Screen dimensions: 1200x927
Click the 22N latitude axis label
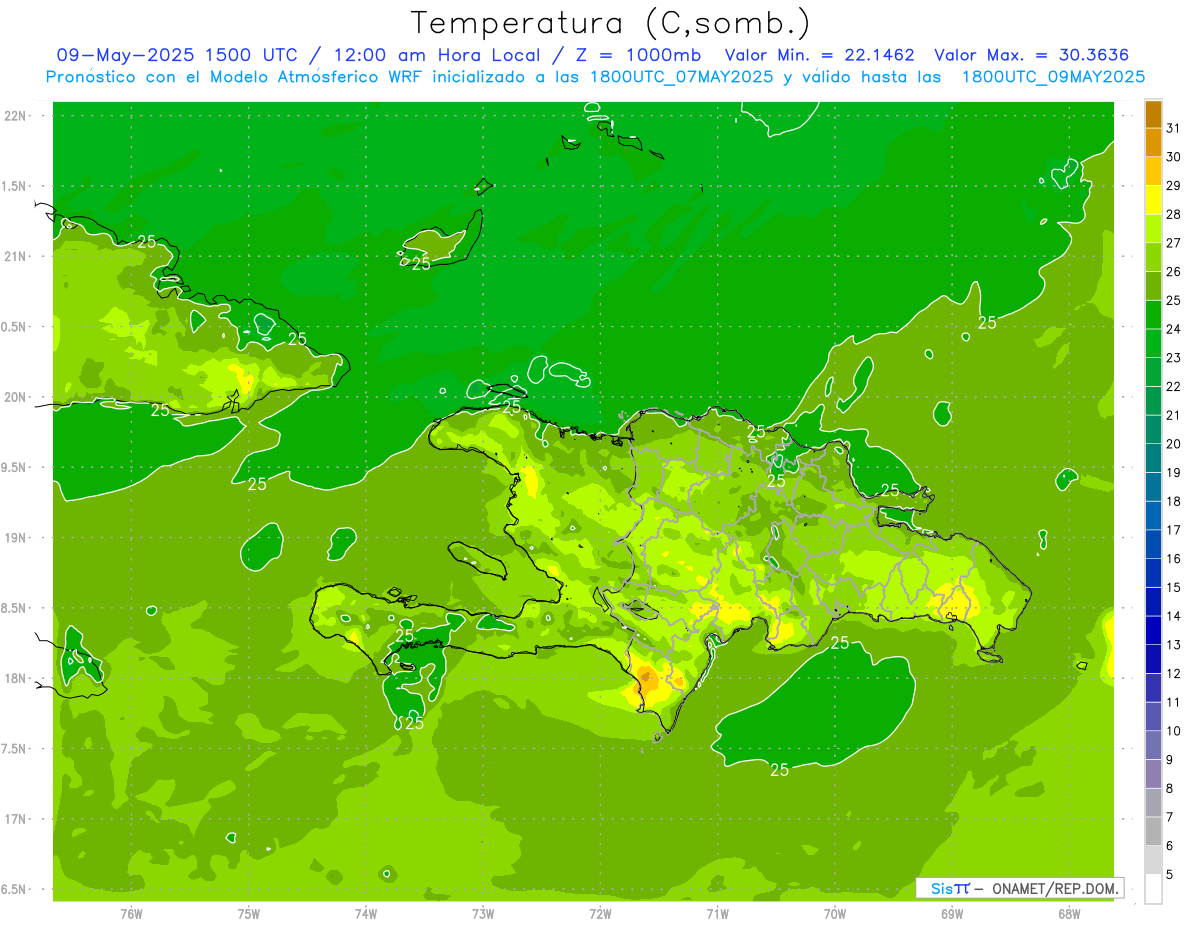tap(16, 116)
